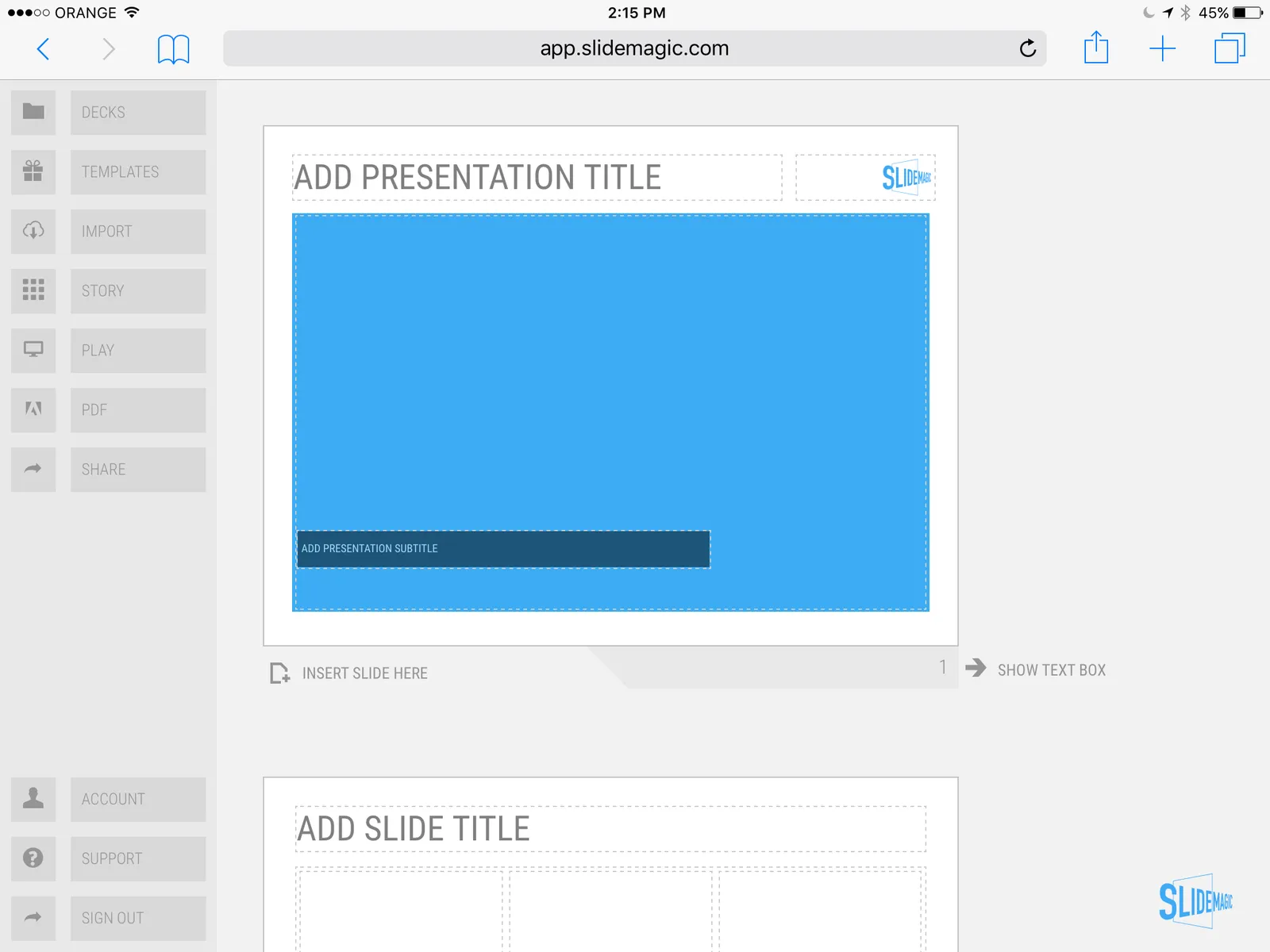The height and width of the screenshot is (952, 1270).
Task: Open the Story grid icon
Action: point(33,290)
